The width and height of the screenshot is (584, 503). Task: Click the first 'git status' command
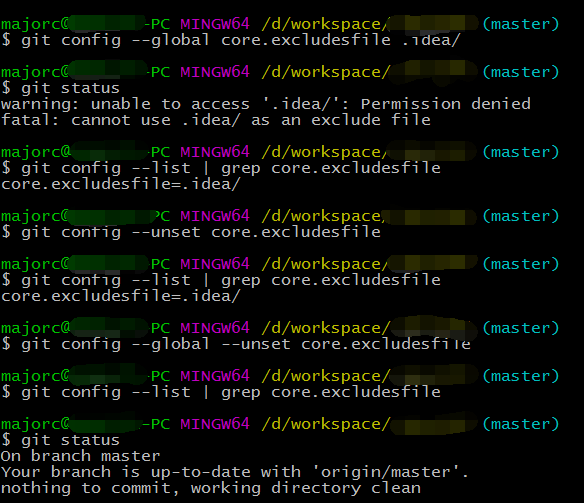point(70,89)
